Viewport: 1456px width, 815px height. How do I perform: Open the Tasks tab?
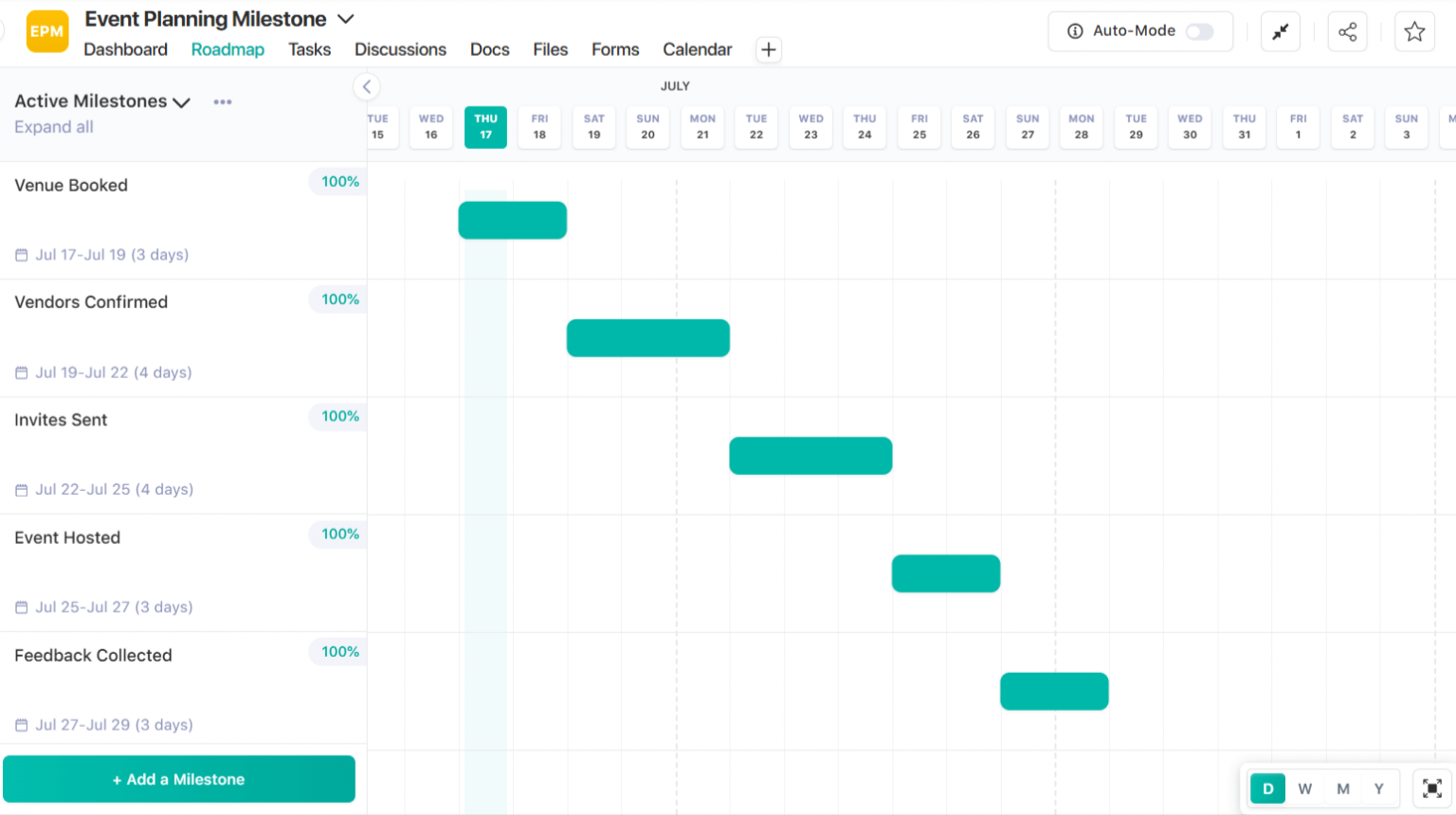coord(309,50)
